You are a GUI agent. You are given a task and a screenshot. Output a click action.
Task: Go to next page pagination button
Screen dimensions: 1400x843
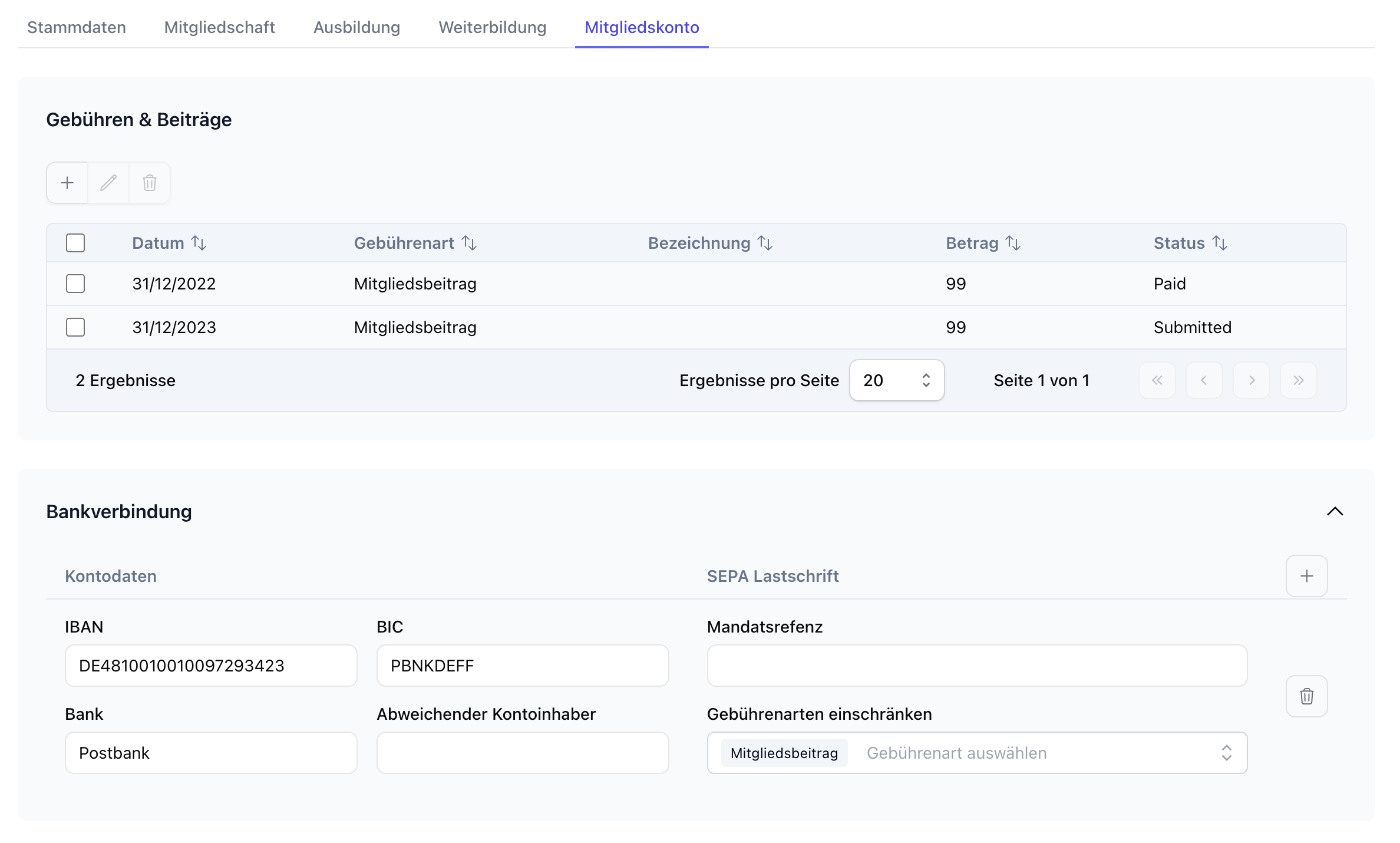pyautogui.click(x=1251, y=380)
